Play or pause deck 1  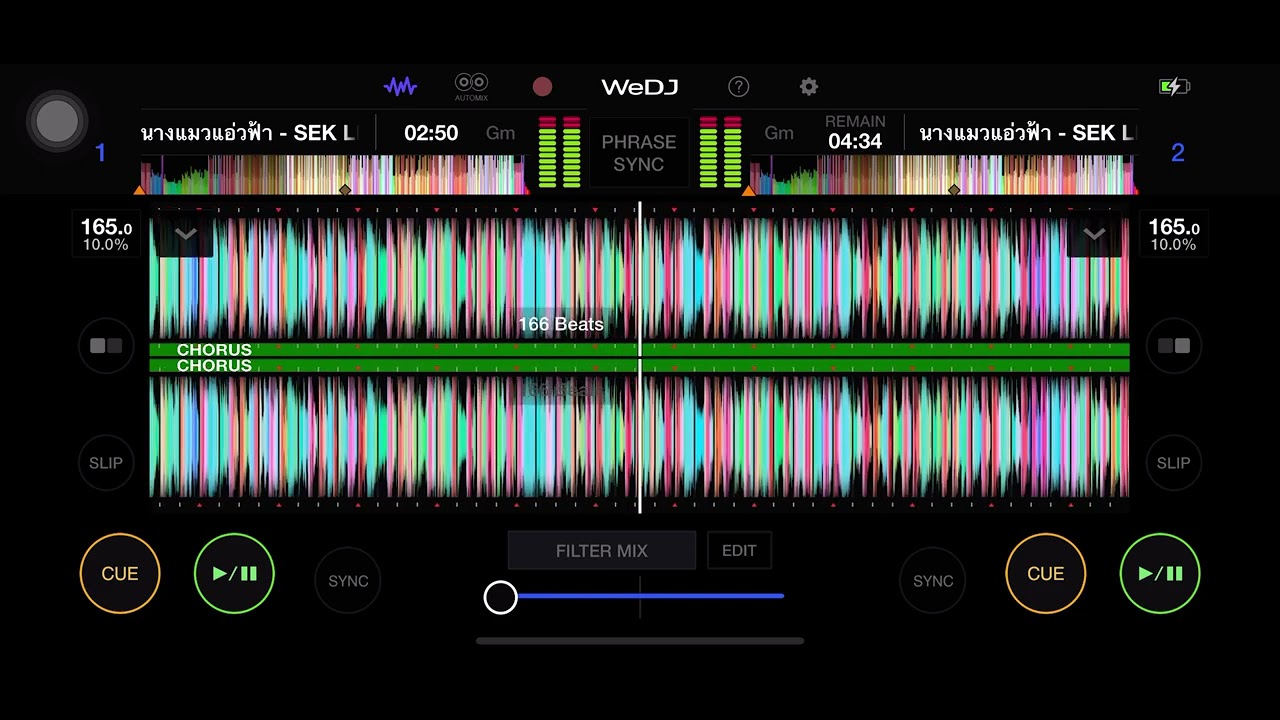(234, 573)
